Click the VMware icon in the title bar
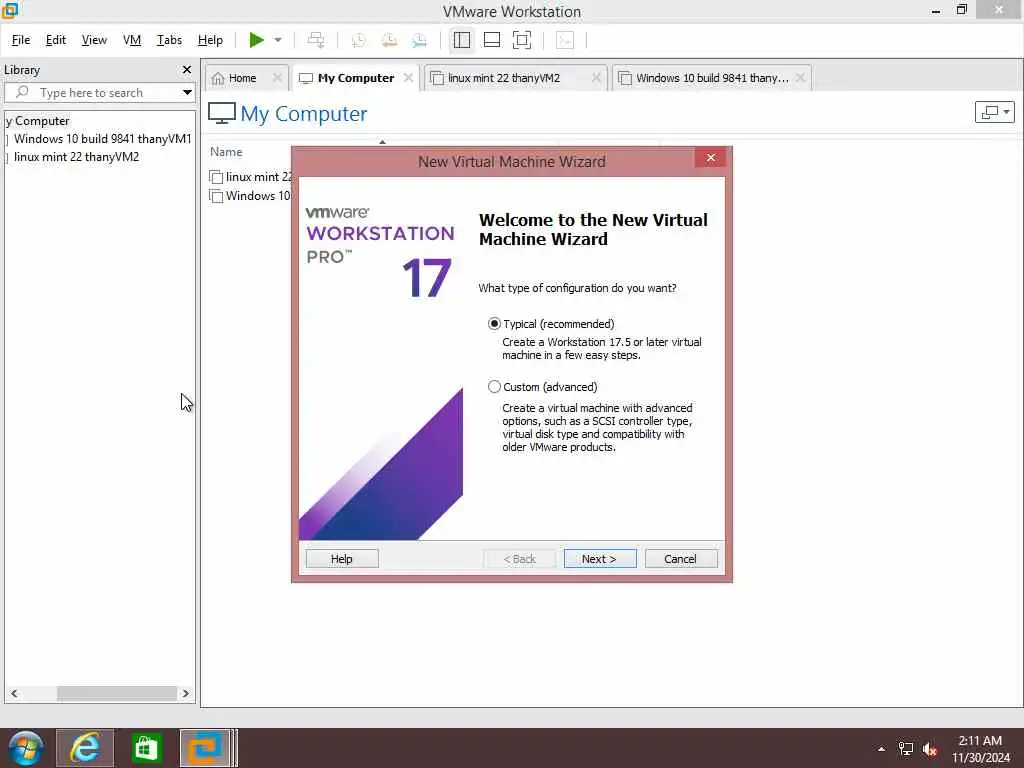 pyautogui.click(x=10, y=10)
